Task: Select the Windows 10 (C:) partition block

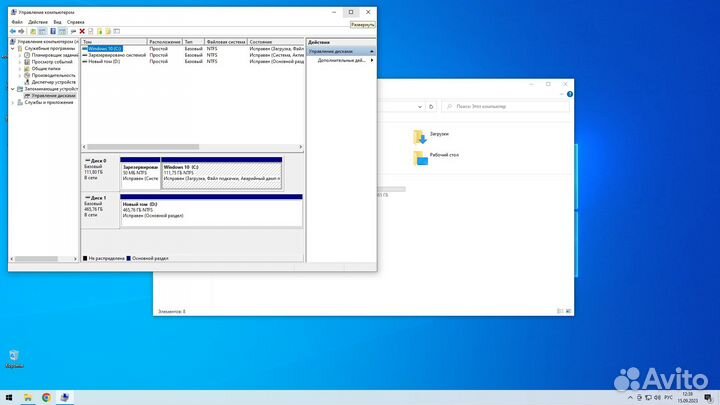Action: 221,173
